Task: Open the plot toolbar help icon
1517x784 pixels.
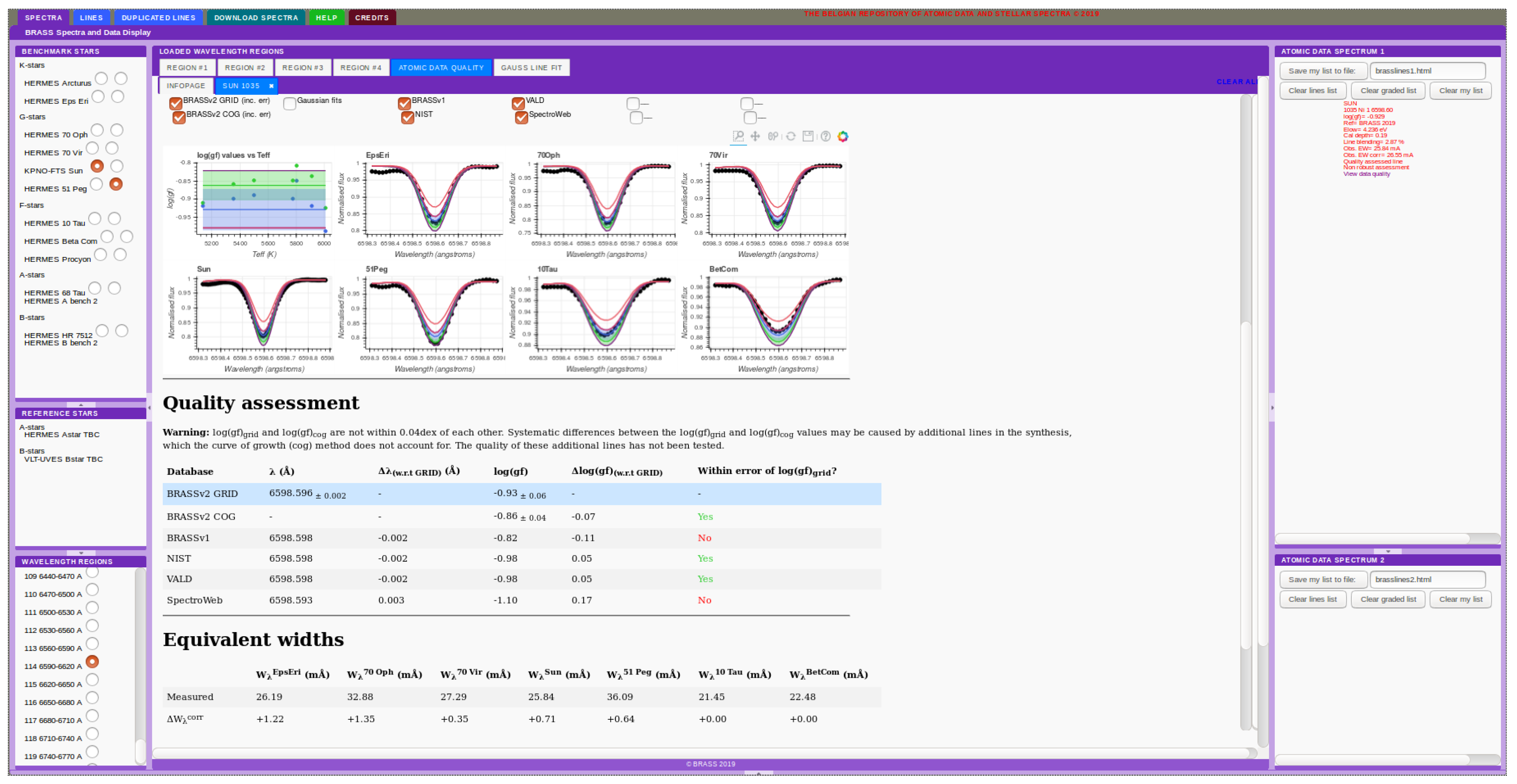Action: tap(826, 137)
